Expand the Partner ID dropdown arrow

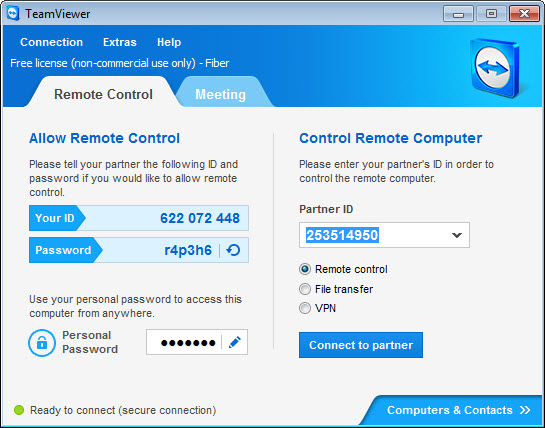point(457,235)
